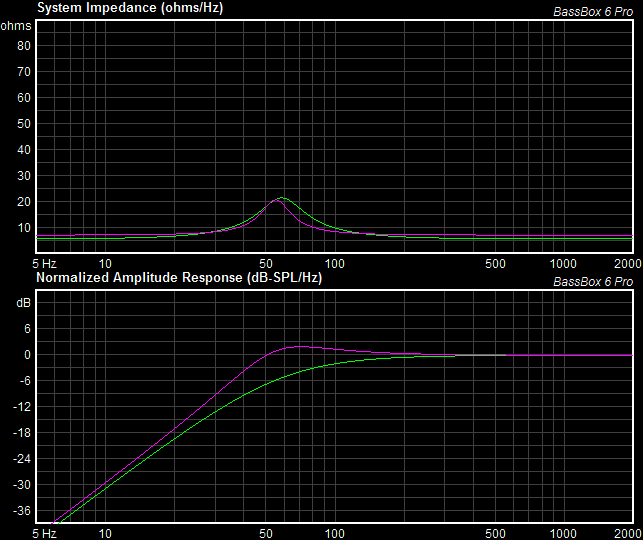The image size is (643, 540).
Task: Select the 1000 label under impedance graph
Action: click(x=563, y=264)
